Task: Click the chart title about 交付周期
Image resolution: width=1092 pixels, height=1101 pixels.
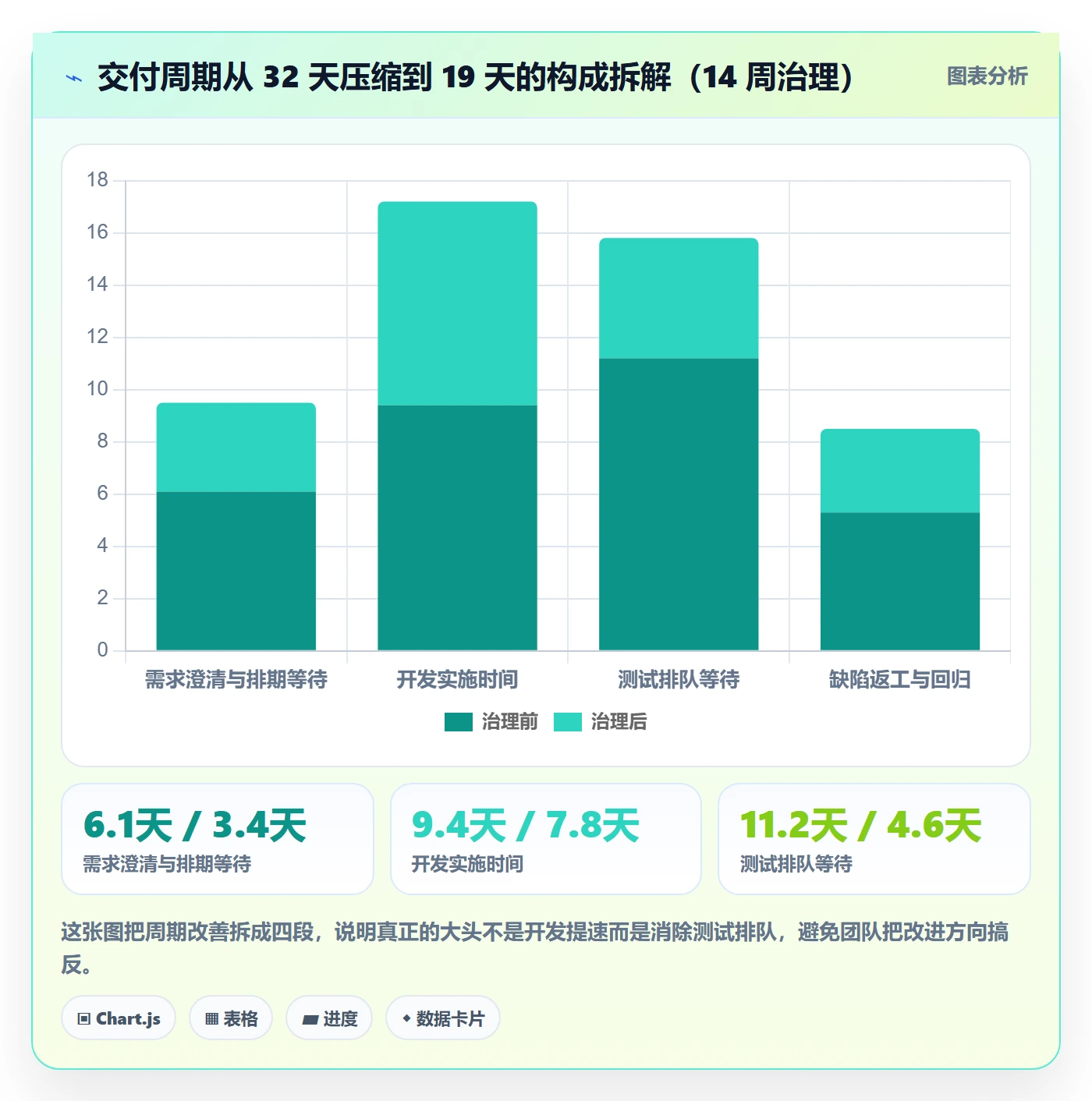Action: pyautogui.click(x=475, y=77)
